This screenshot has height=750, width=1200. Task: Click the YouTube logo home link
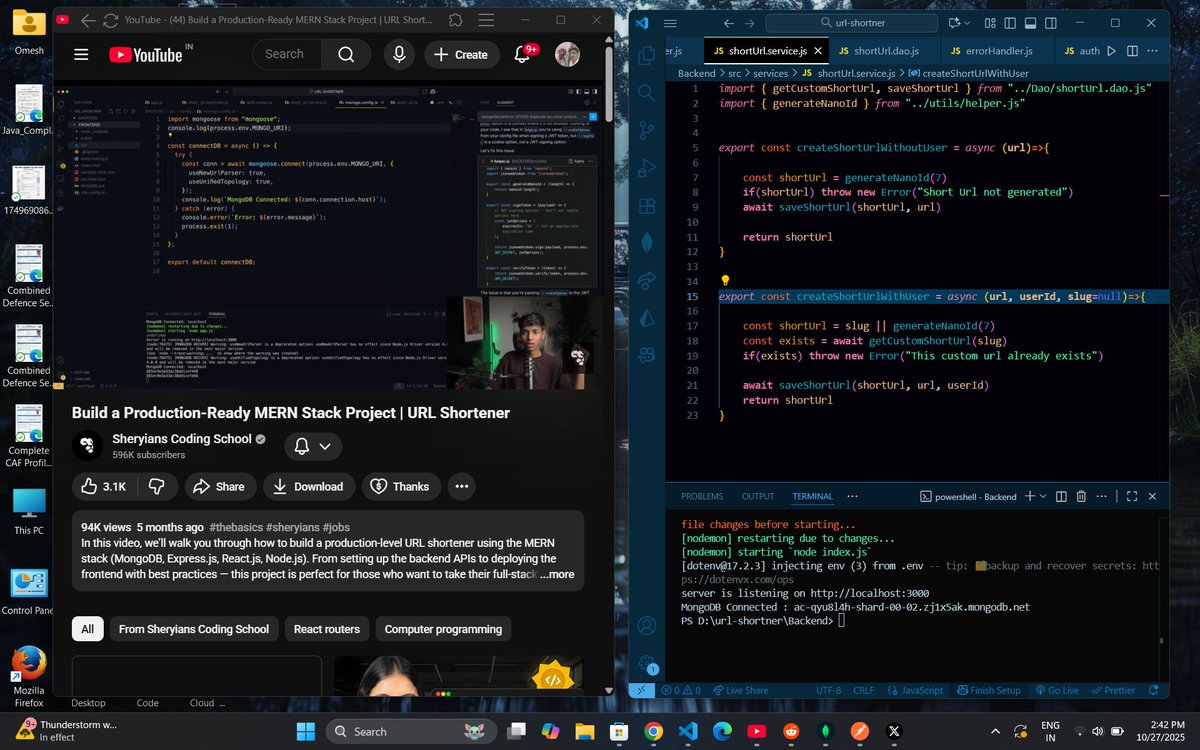pos(146,55)
